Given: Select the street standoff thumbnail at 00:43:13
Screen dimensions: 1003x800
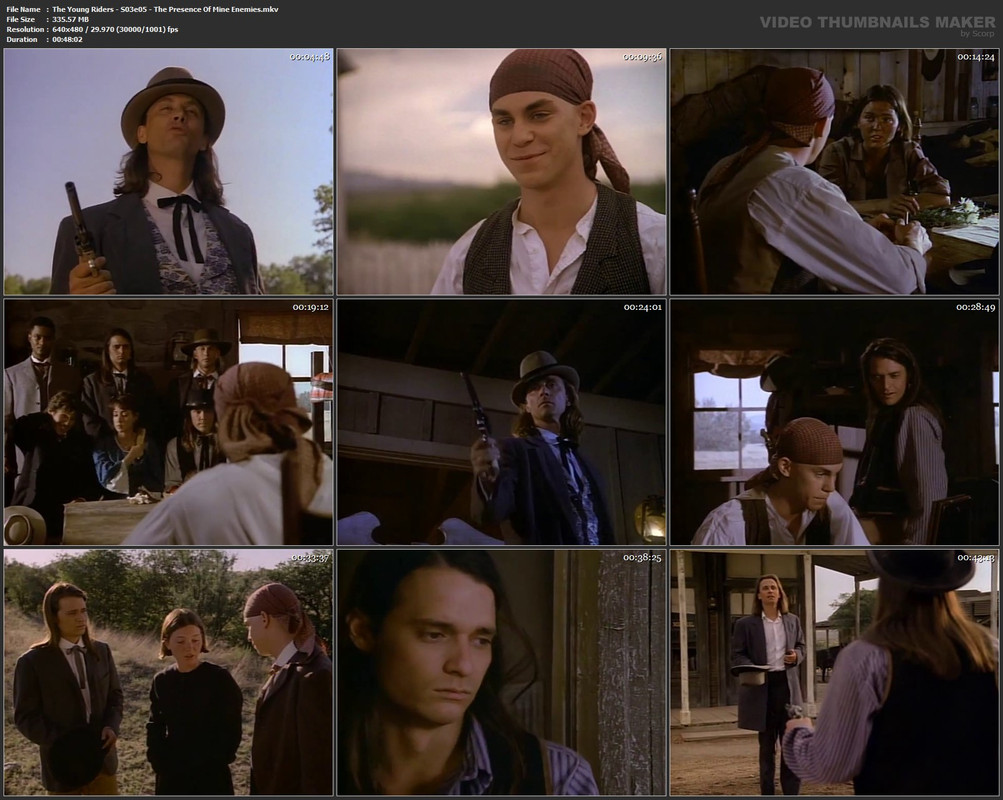Looking at the screenshot, I should (x=834, y=672).
